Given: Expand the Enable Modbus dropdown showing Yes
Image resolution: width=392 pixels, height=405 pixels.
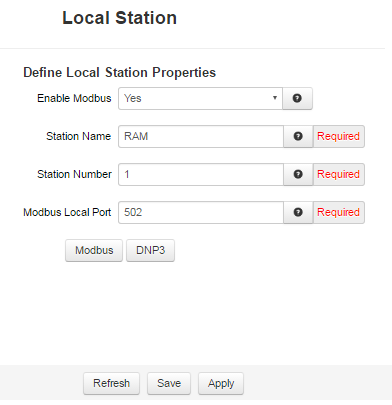Looking at the screenshot, I should pyautogui.click(x=200, y=98).
